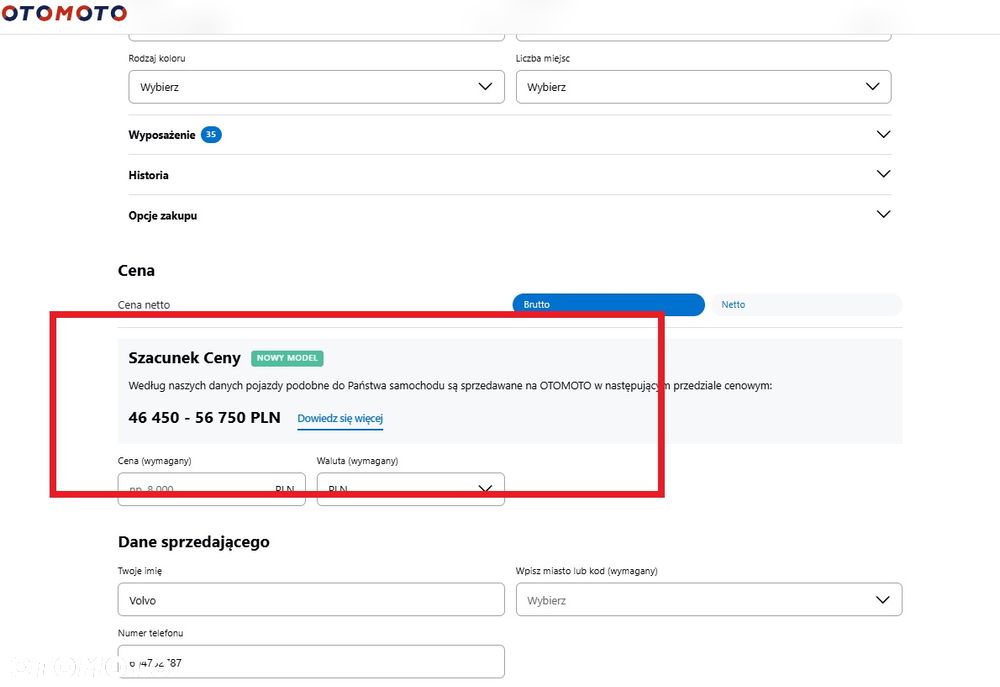Open the Liczba miejsc dropdown
The width and height of the screenshot is (1000, 687).
(x=703, y=87)
